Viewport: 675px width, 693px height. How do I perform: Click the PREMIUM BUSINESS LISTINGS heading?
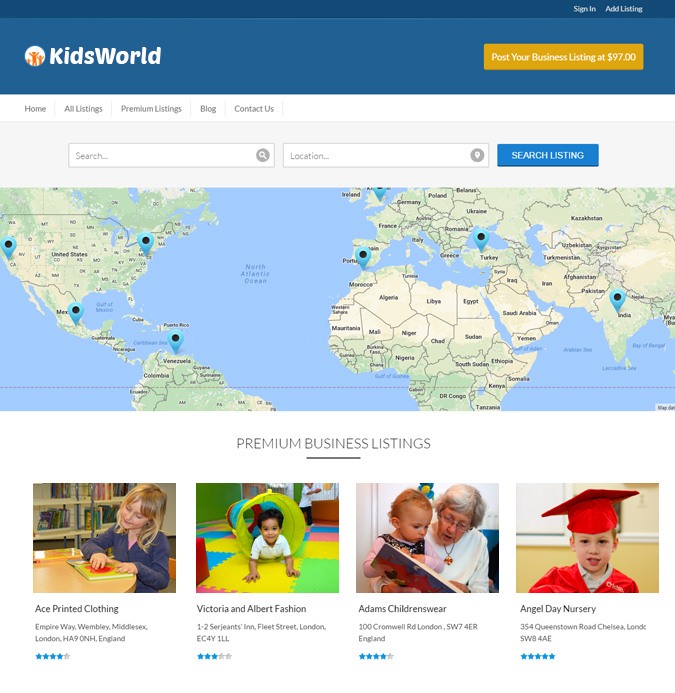coord(333,443)
